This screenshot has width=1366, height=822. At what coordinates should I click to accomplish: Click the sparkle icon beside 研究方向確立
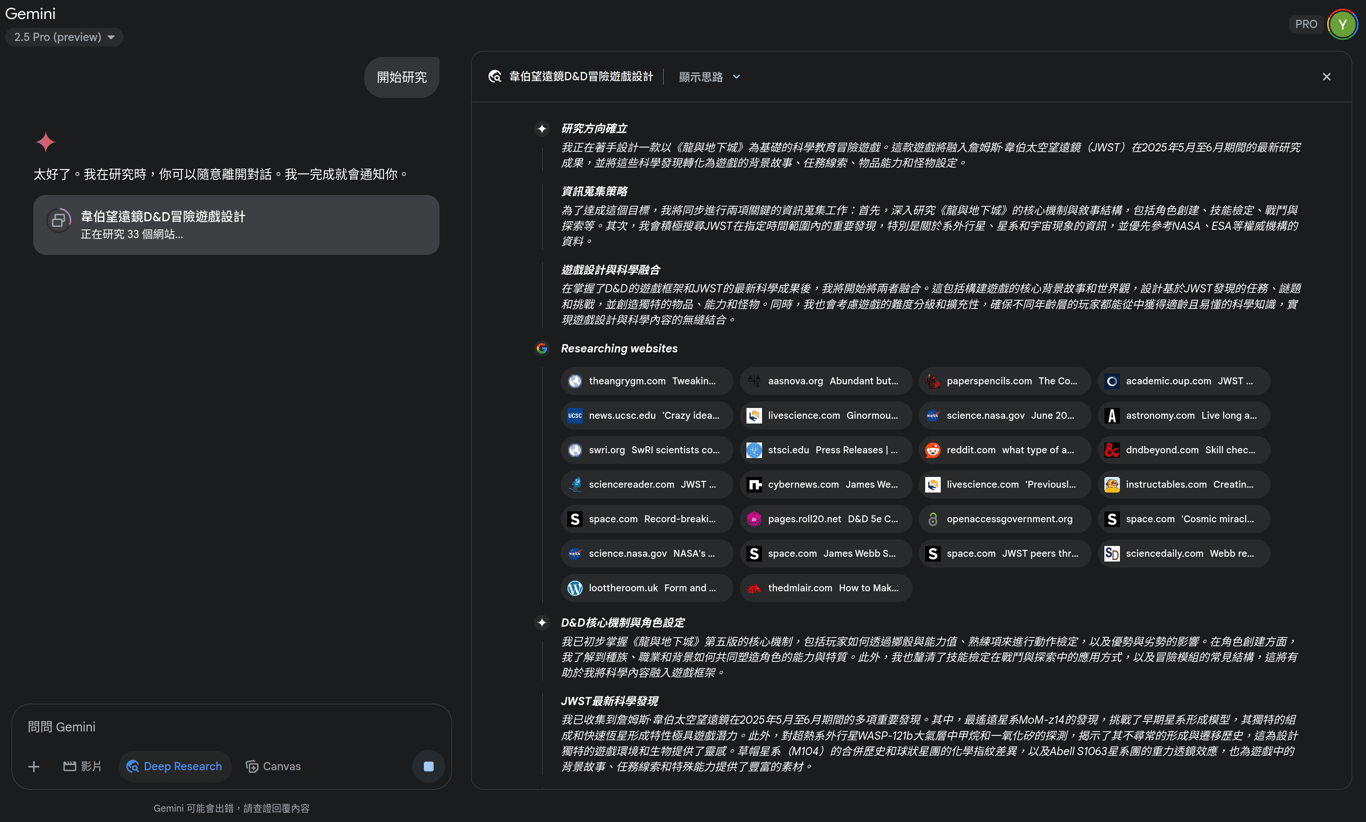click(542, 128)
